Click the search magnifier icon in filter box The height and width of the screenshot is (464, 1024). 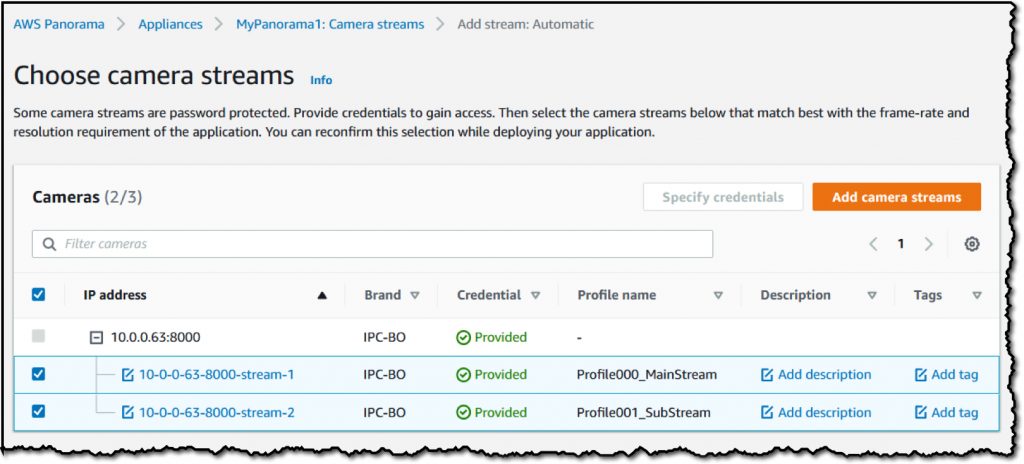coord(49,244)
